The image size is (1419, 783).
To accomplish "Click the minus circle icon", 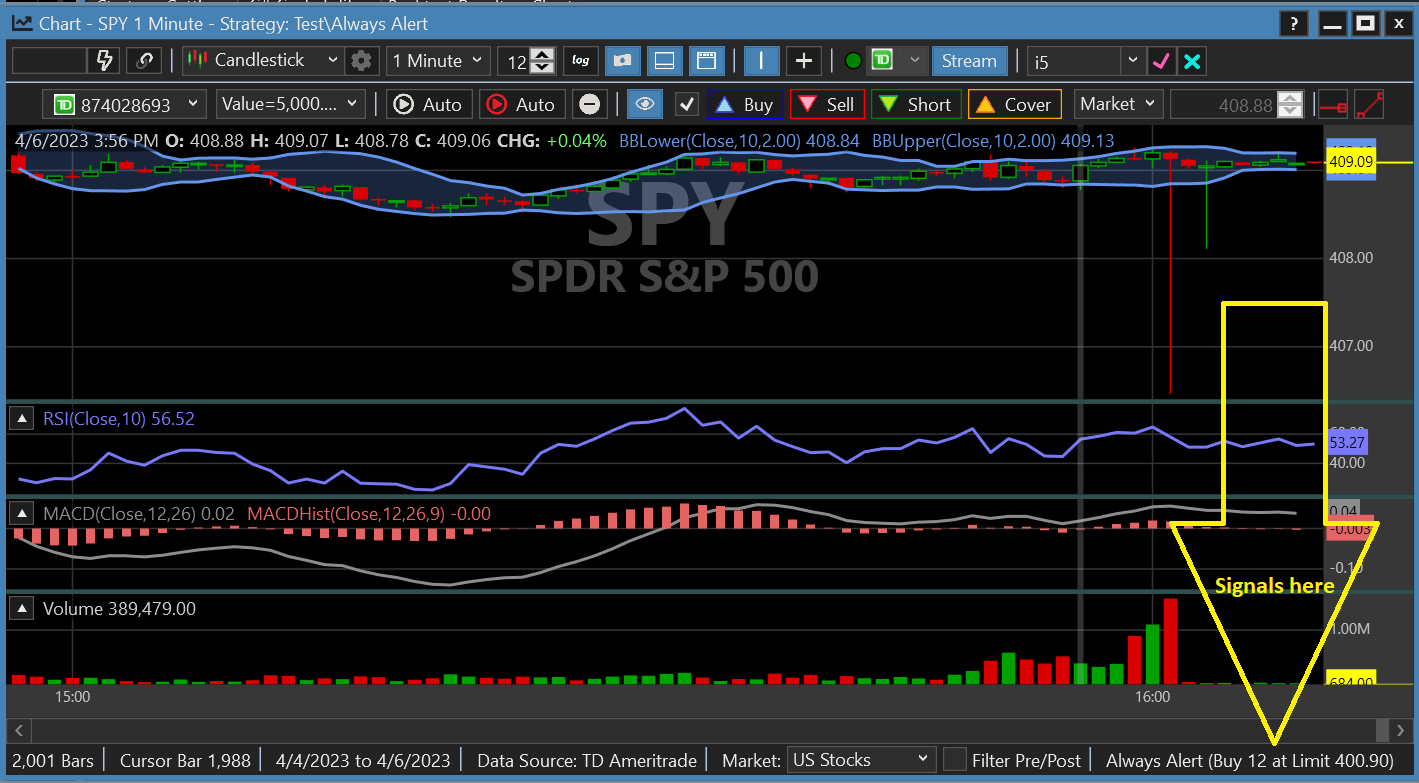I will point(590,104).
